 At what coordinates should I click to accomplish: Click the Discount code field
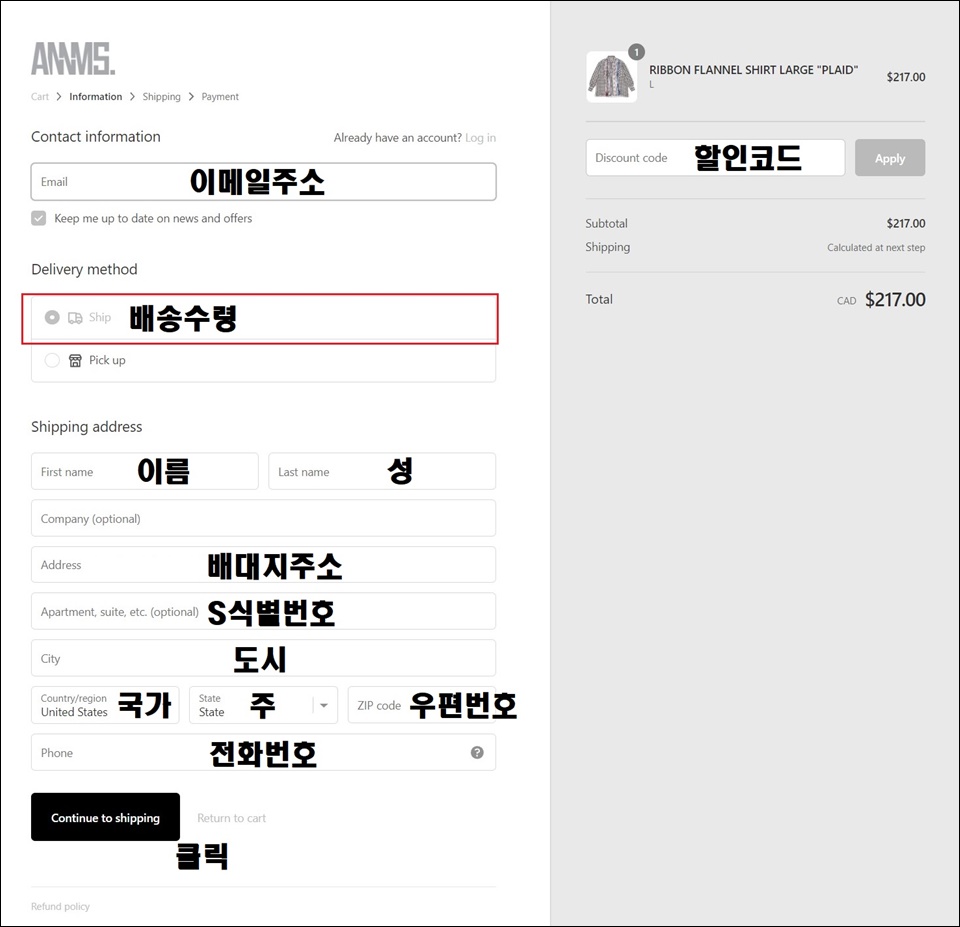[715, 158]
